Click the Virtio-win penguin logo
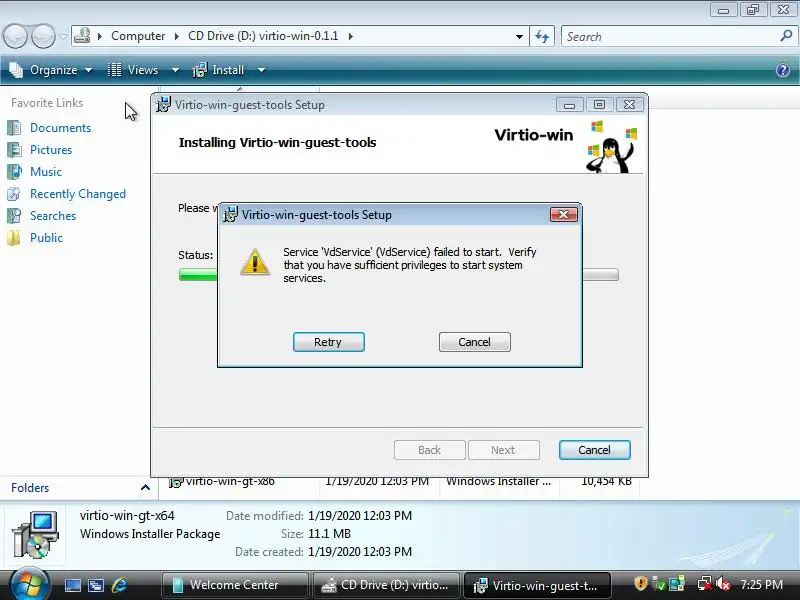The height and width of the screenshot is (600, 800). coord(611,147)
